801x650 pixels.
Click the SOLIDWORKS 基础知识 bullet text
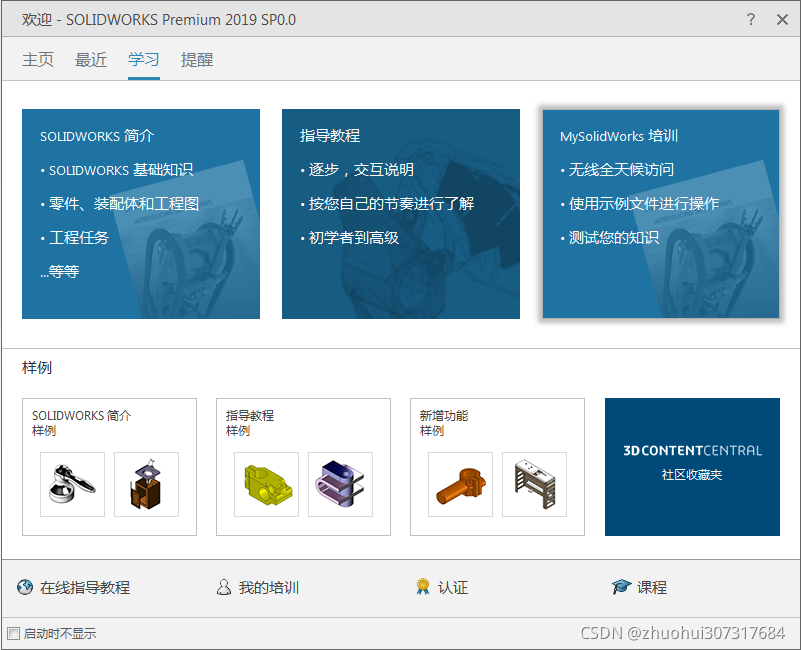pos(121,170)
